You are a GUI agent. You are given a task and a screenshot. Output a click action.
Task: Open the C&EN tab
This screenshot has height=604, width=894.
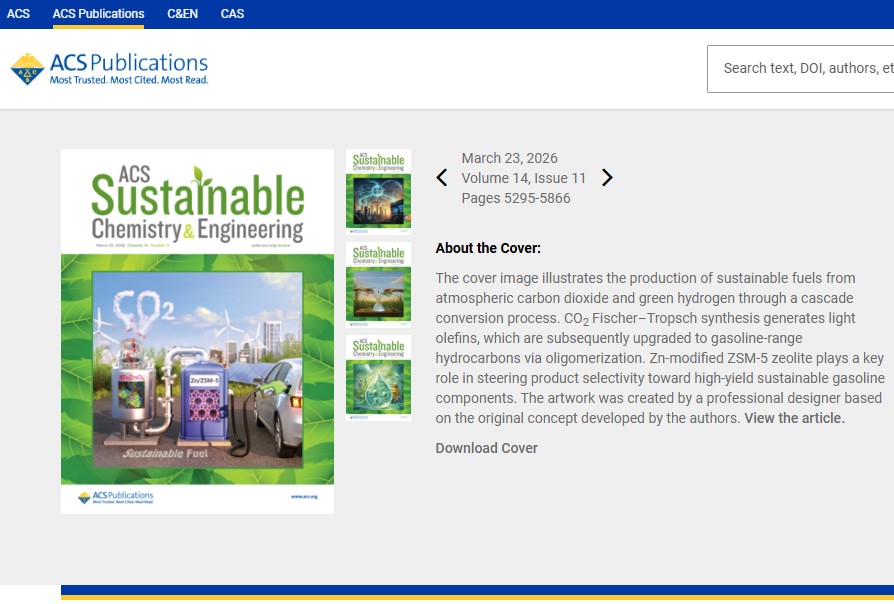182,14
